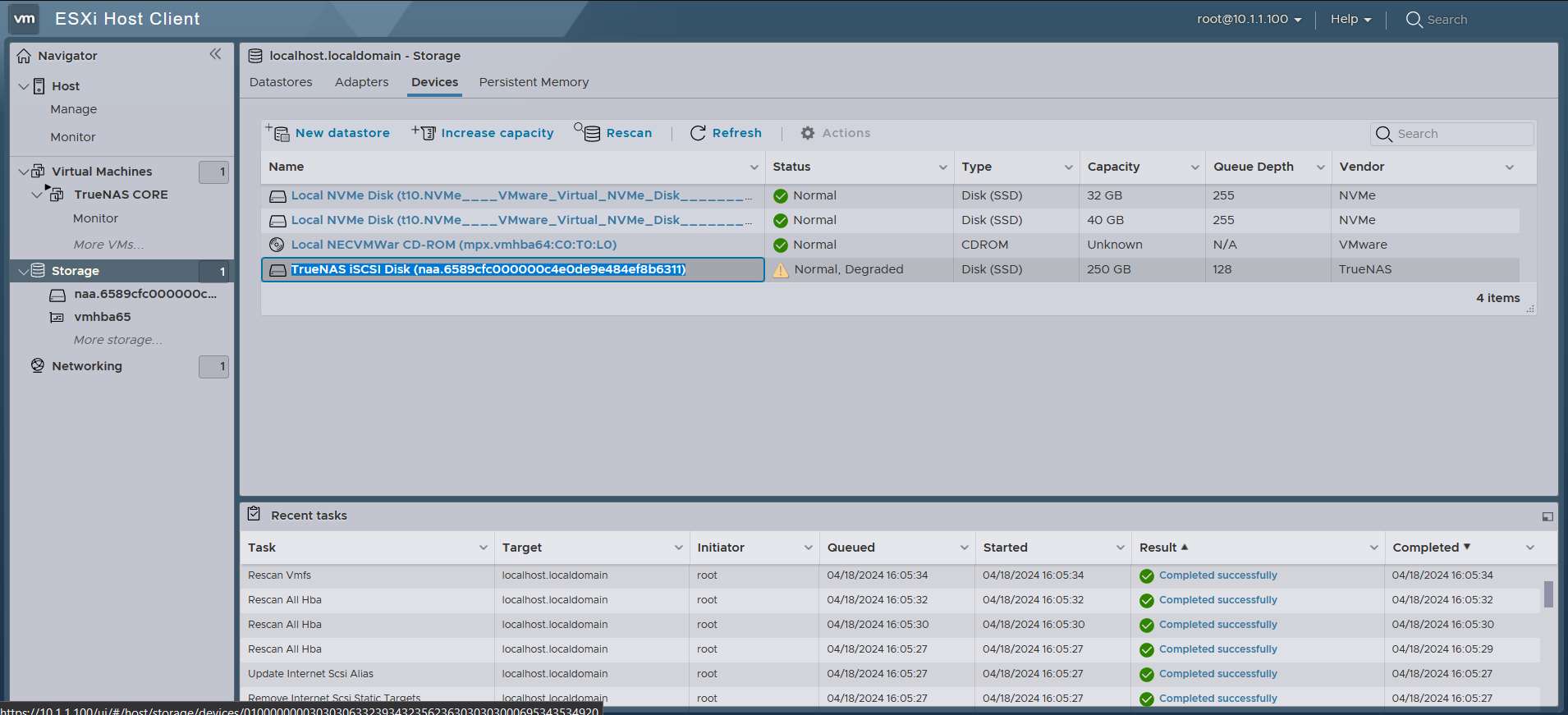Select the Devices tab
Viewport: 1568px width, 715px height.
(x=434, y=82)
